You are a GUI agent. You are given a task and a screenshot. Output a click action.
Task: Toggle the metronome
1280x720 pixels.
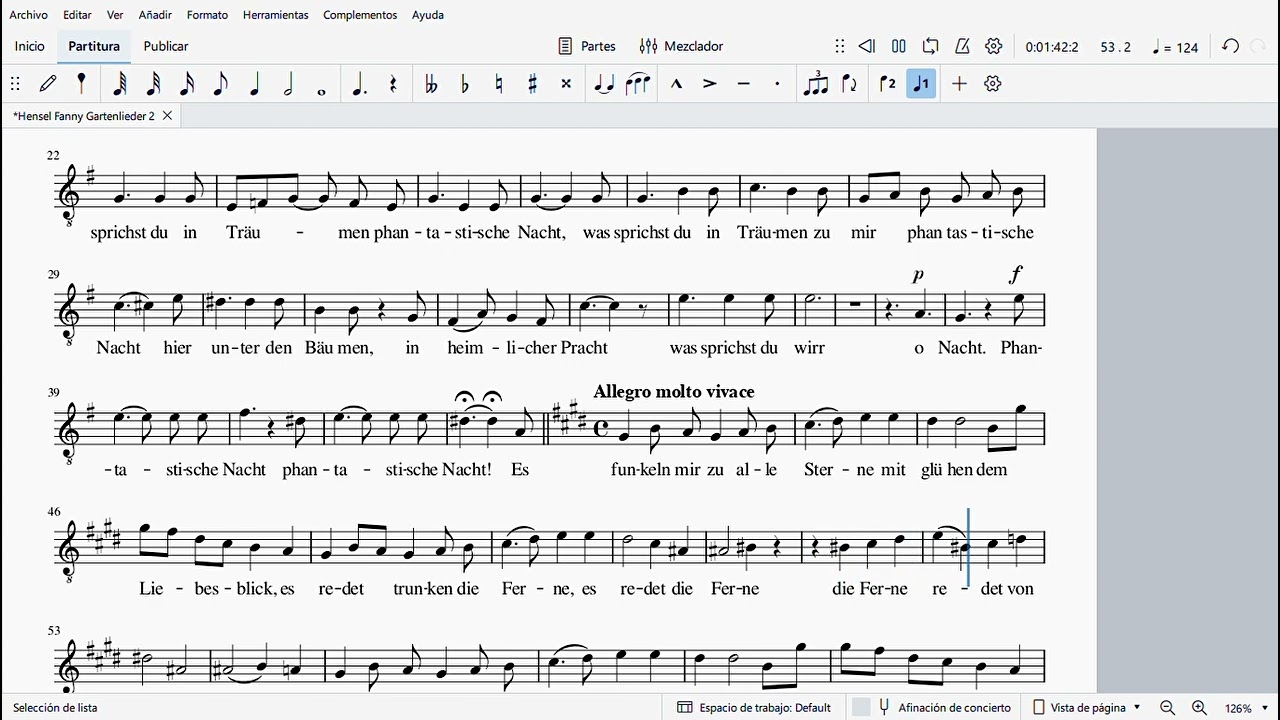[962, 46]
